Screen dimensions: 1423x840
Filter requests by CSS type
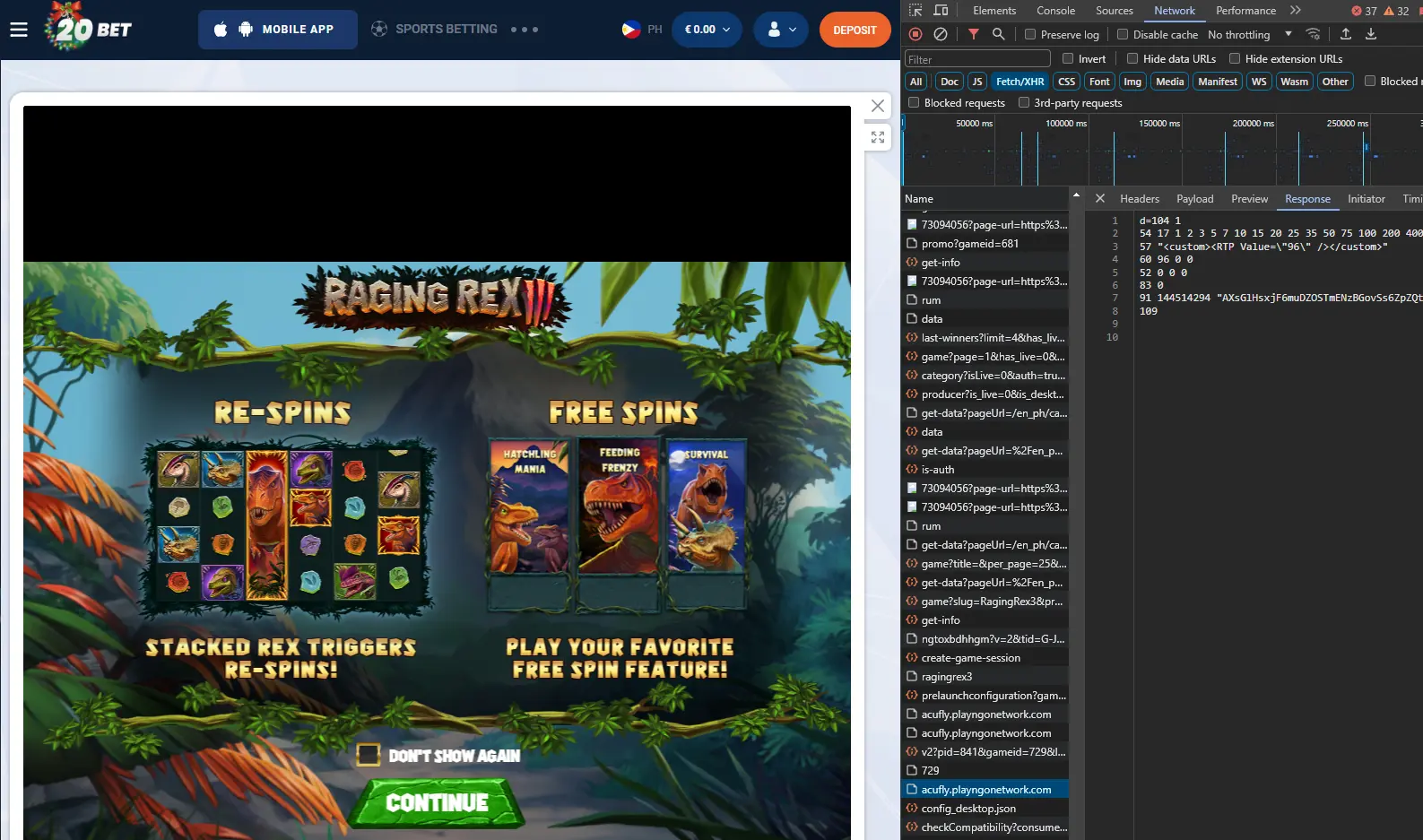pyautogui.click(x=1066, y=82)
